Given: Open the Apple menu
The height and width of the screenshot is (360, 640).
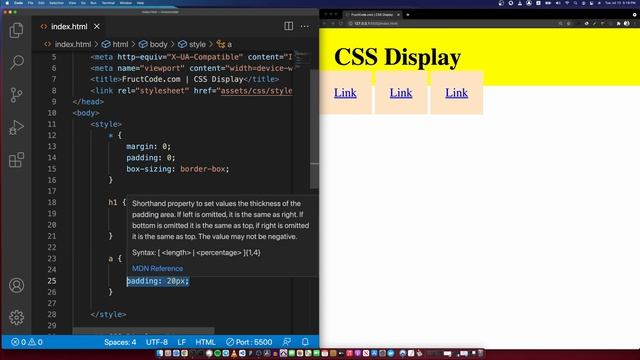Looking at the screenshot, I should 7,3.
